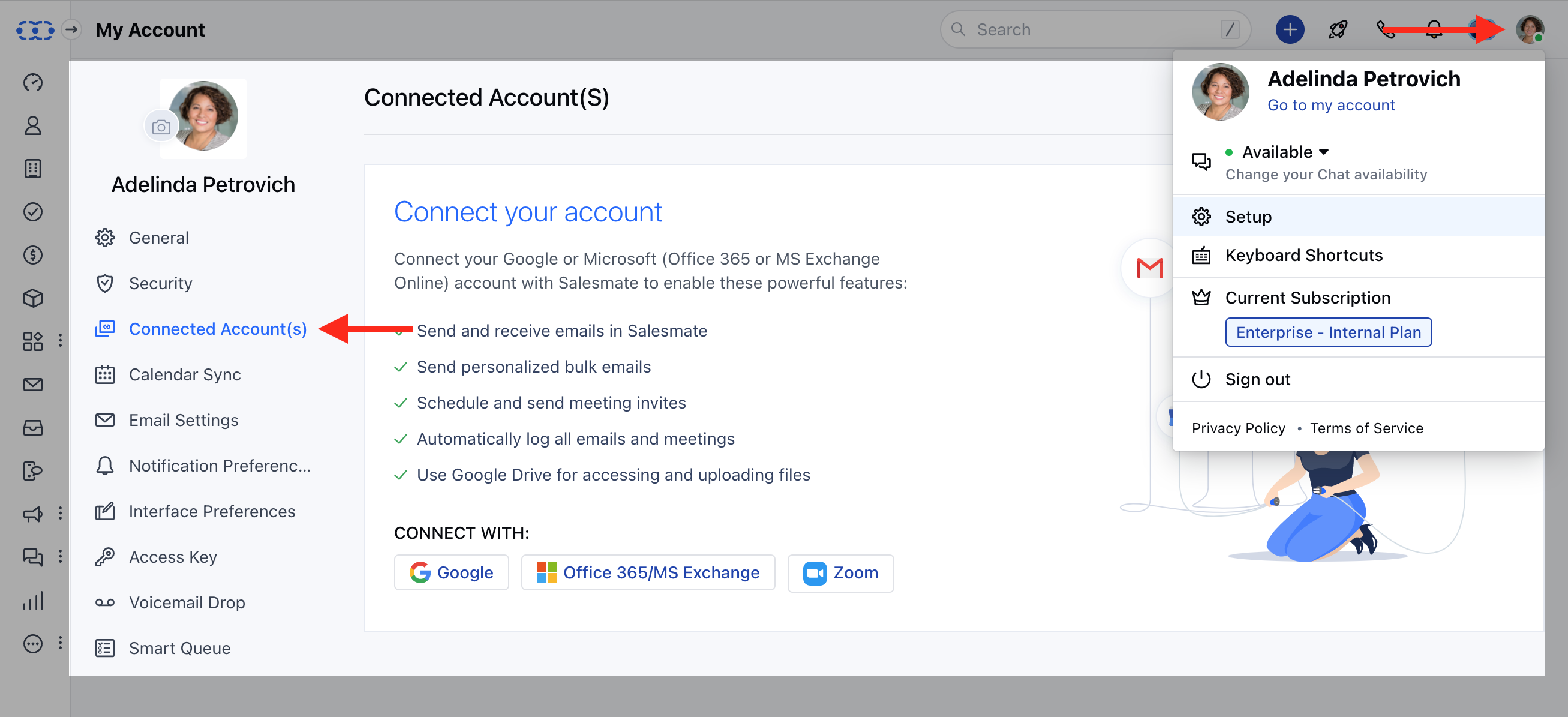Expand options dots beside apps grid icon
Viewport: 1568px width, 717px height.
pyautogui.click(x=60, y=340)
